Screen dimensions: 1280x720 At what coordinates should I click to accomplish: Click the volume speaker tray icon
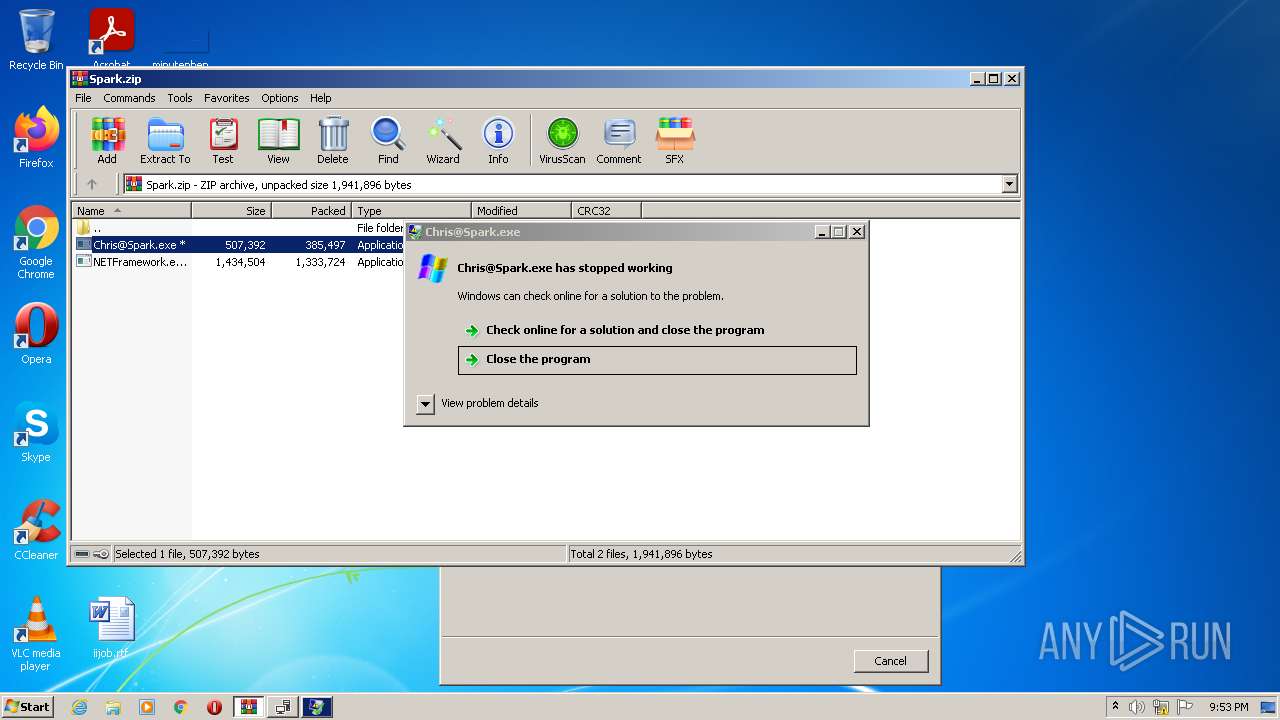coord(1137,707)
